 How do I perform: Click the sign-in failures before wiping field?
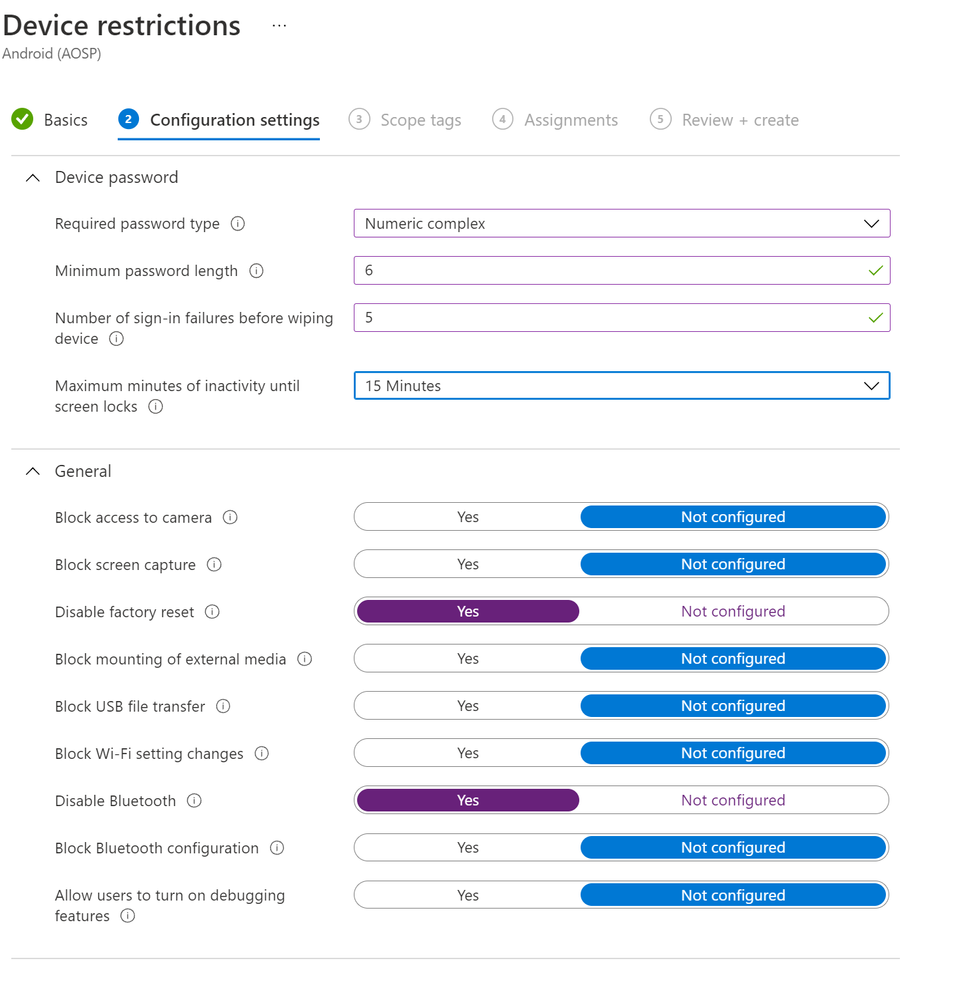tap(622, 318)
